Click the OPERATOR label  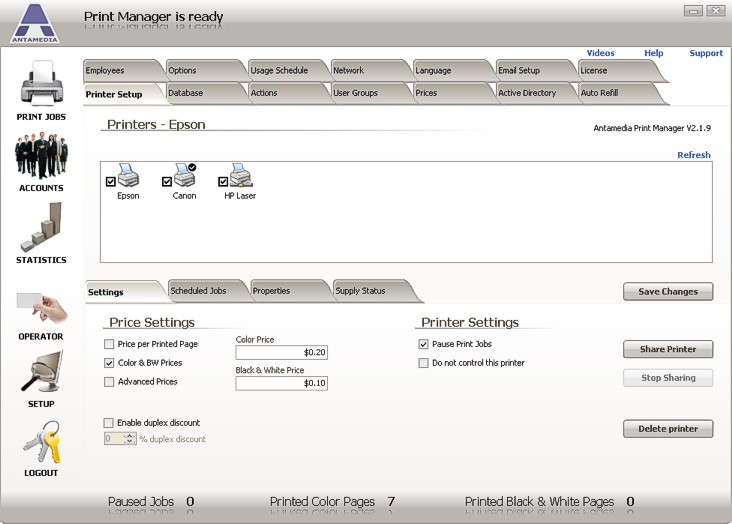[41, 336]
